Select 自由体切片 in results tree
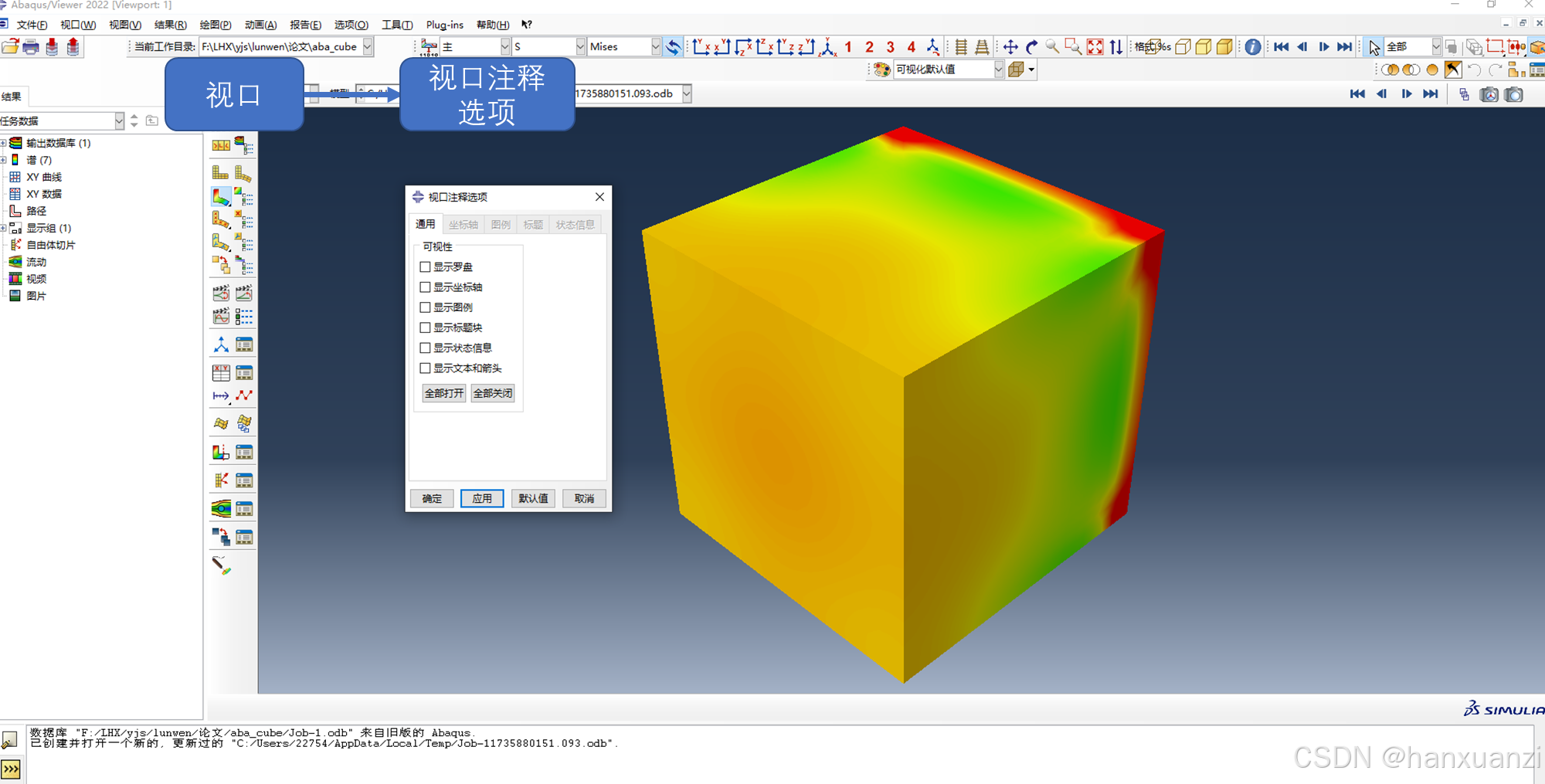 click(51, 245)
